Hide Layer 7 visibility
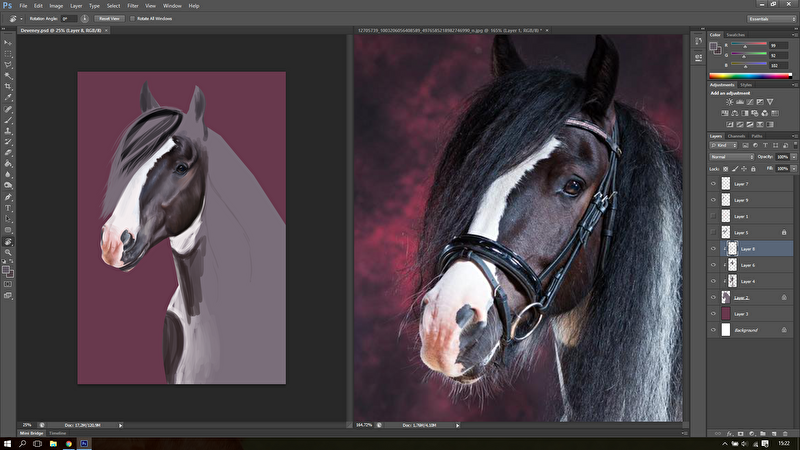Screen dimensions: 800x450 [713, 184]
